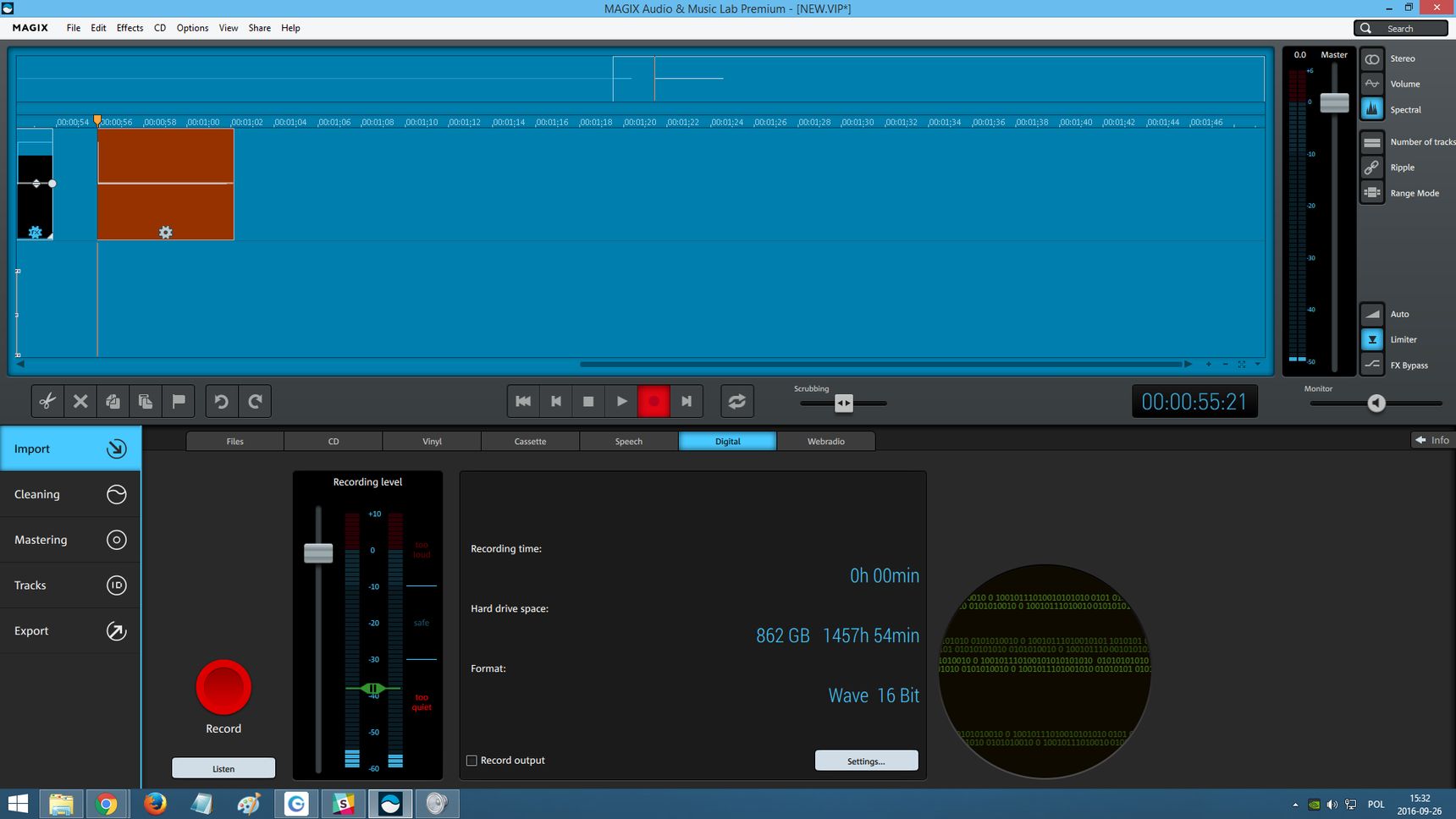
Task: Open the Help menu
Action: pos(290,28)
